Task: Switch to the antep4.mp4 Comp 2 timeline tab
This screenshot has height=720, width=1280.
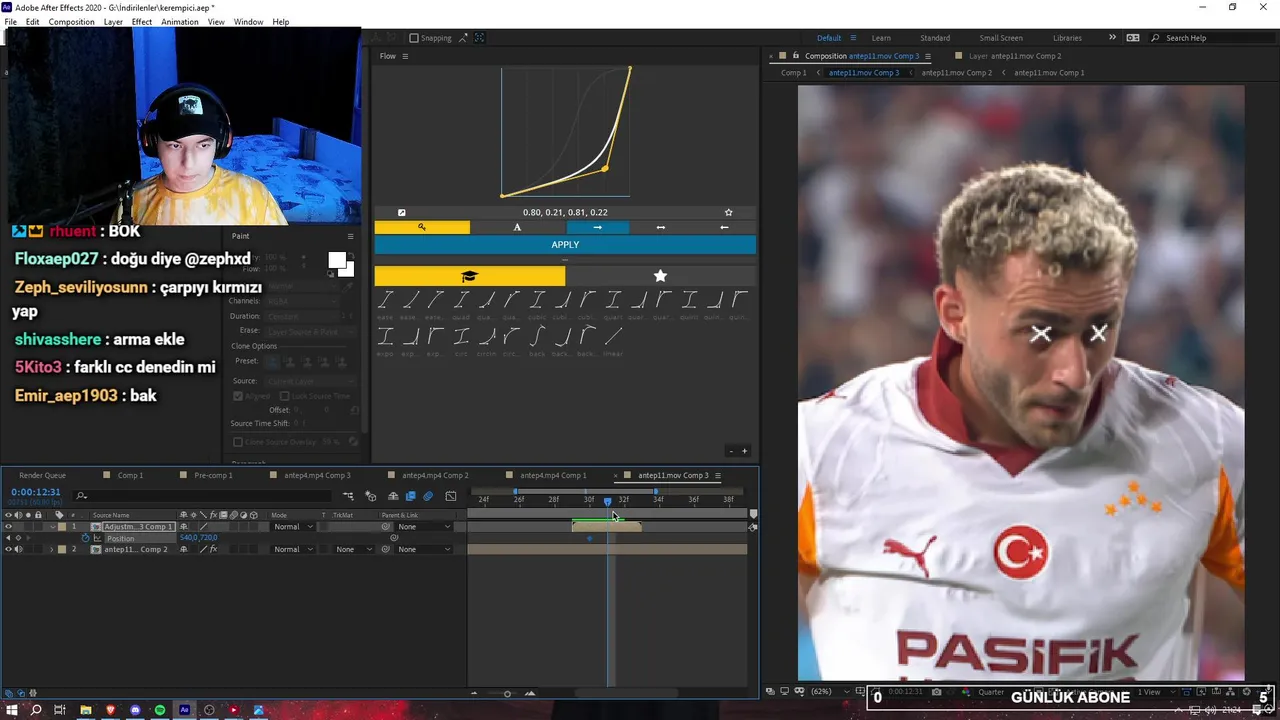Action: [435, 475]
